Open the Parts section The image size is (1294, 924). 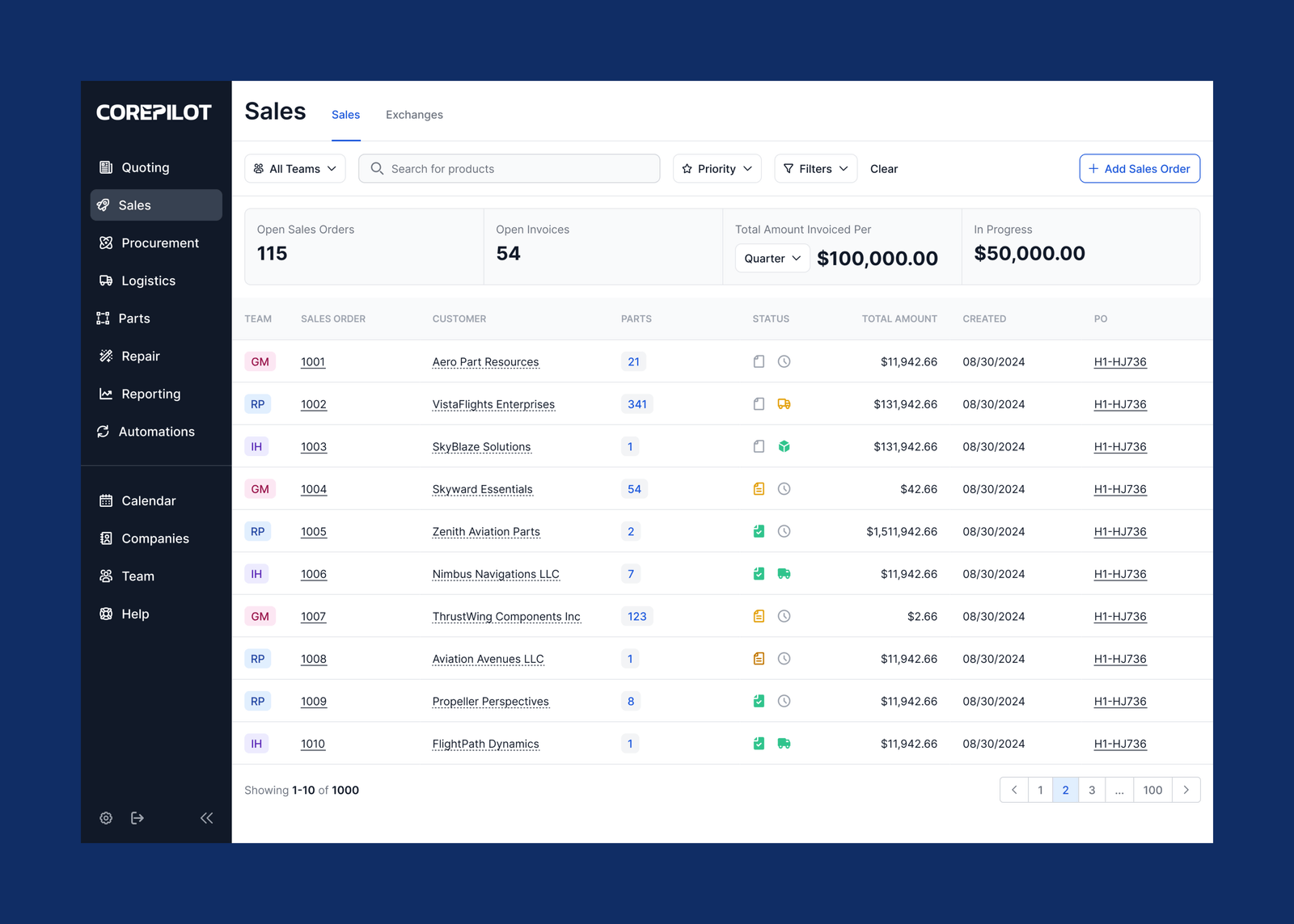134,319
